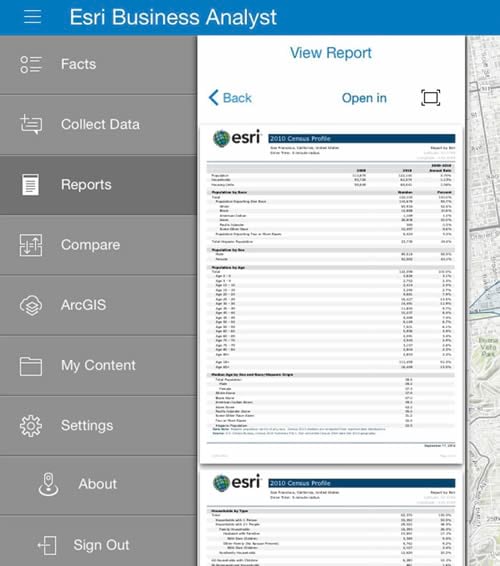Click the first report page thumbnail
This screenshot has height=566, width=500.
pyautogui.click(x=331, y=294)
